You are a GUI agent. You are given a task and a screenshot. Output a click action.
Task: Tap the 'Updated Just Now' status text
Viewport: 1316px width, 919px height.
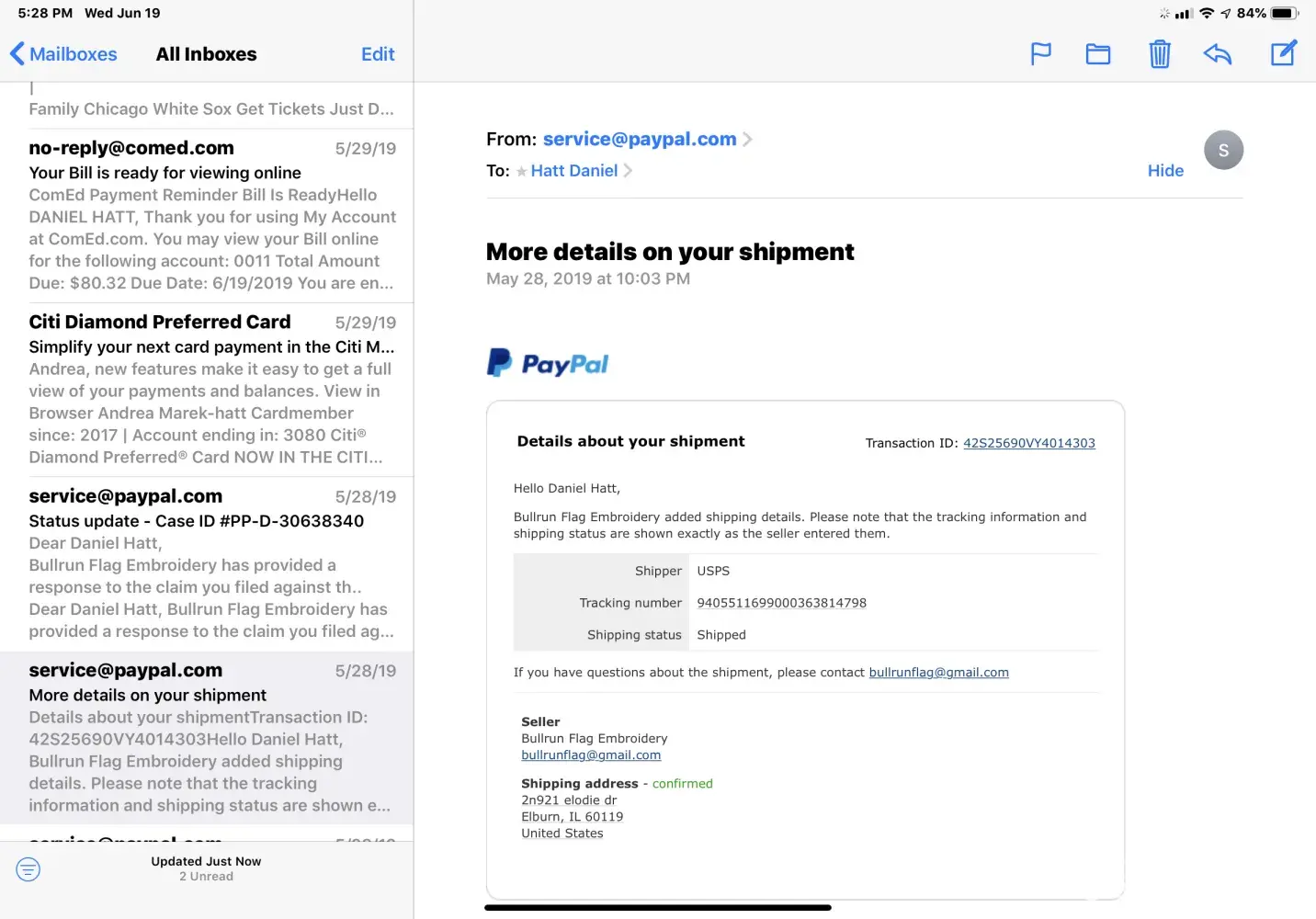click(206, 862)
